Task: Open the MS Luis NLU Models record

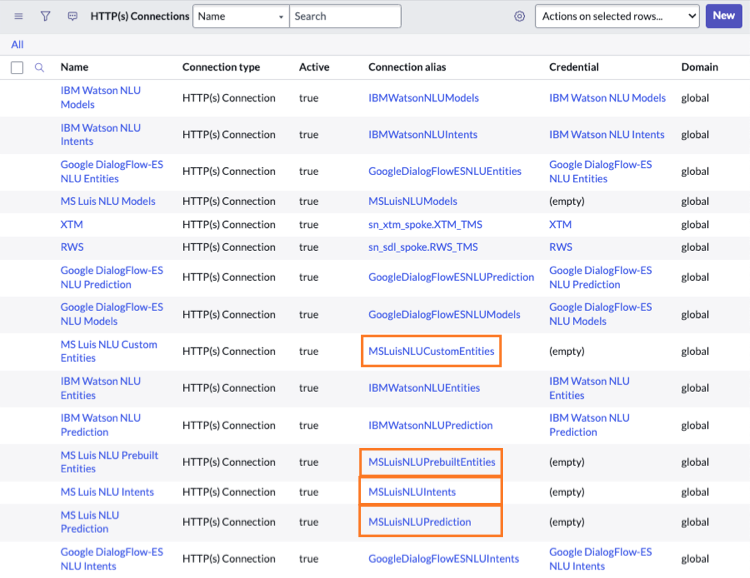Action: [108, 201]
